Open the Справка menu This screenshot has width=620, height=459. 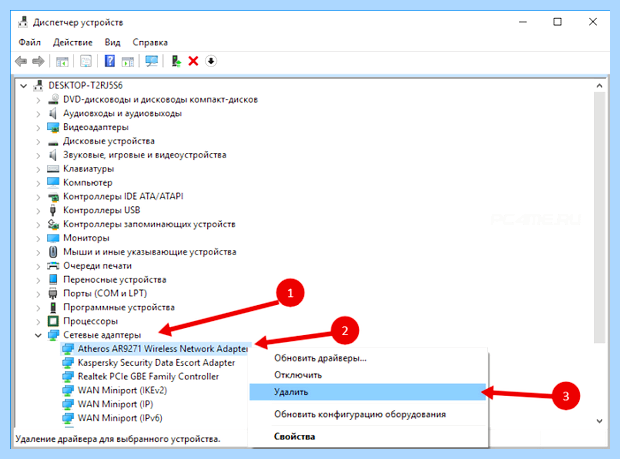click(150, 42)
